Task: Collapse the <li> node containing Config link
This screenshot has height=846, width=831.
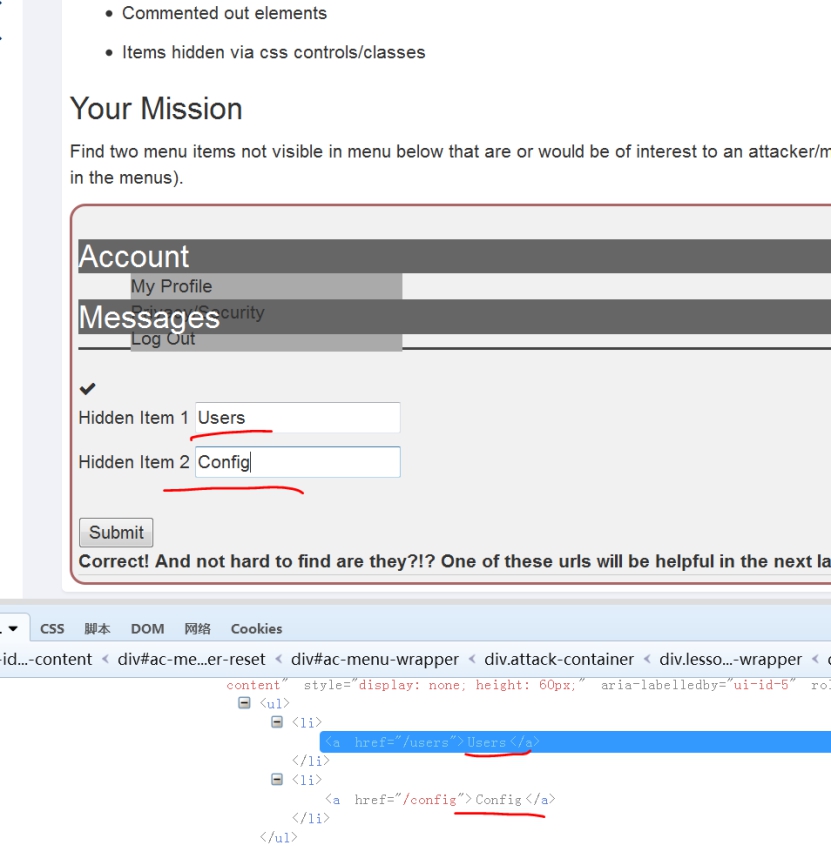Action: click(x=277, y=780)
